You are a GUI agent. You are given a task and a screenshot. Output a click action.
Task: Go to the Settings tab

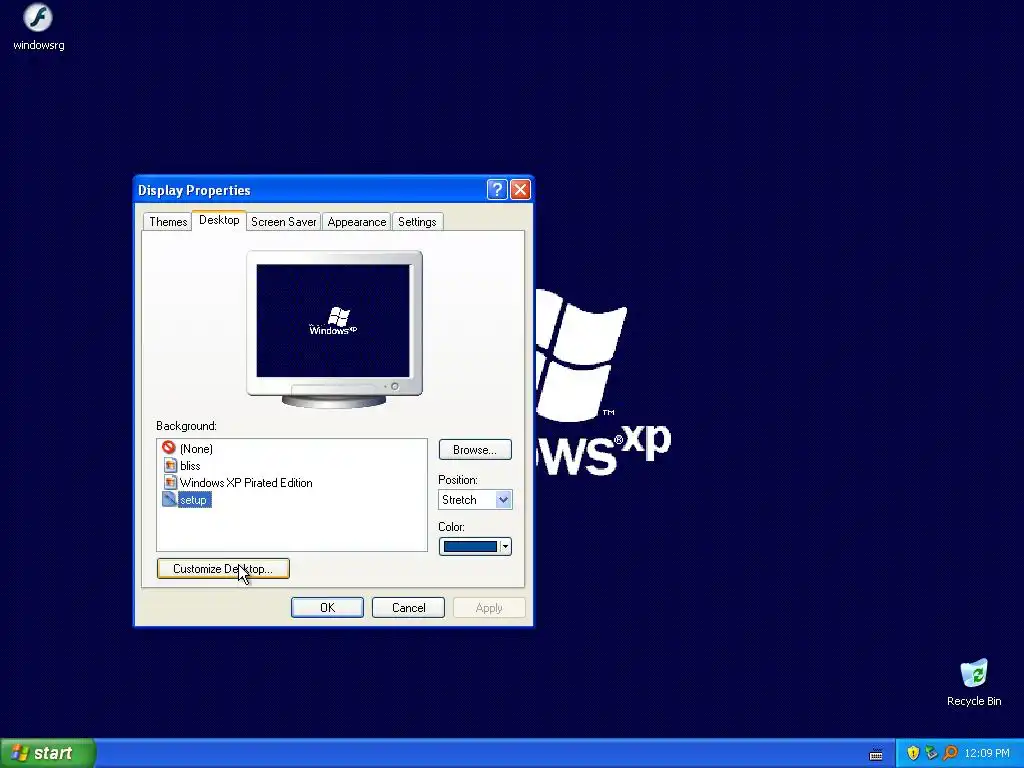tap(417, 221)
